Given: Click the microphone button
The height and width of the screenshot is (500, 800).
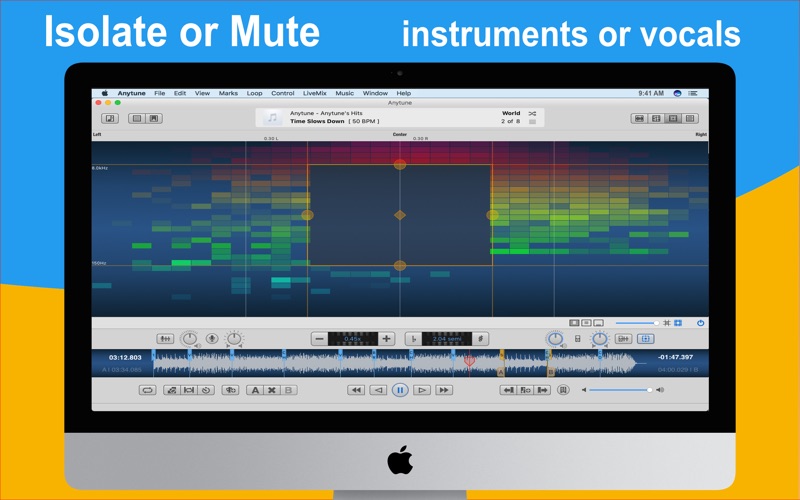Looking at the screenshot, I should click(212, 338).
